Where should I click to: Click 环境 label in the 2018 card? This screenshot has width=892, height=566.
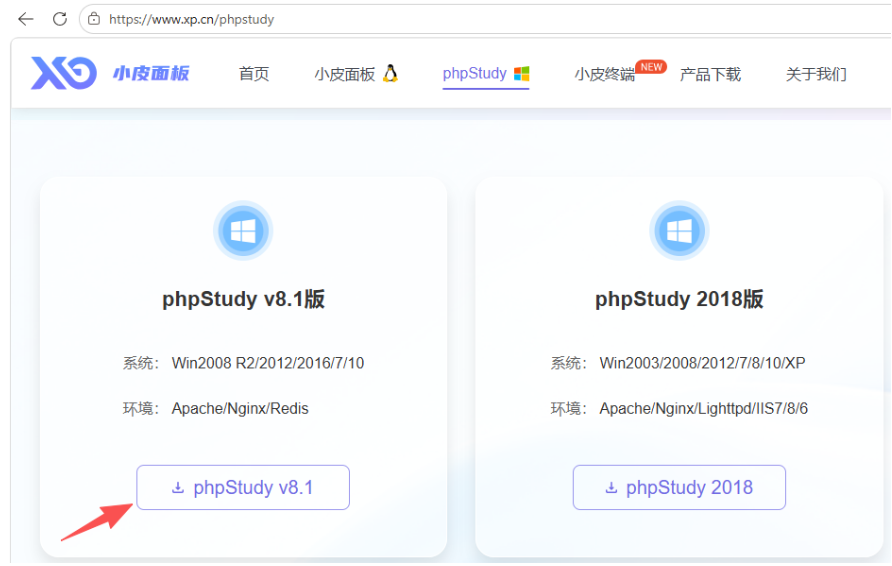tap(568, 408)
